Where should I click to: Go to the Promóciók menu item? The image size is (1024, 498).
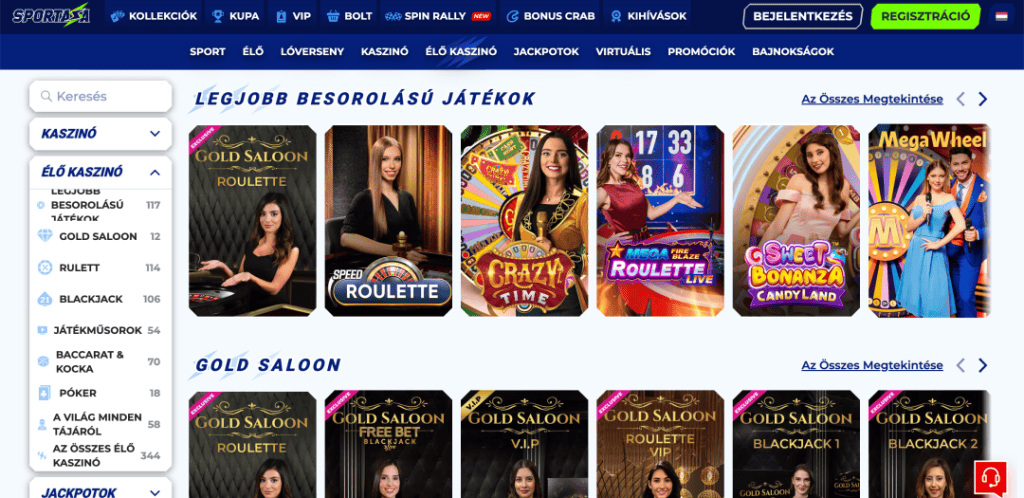(x=701, y=52)
